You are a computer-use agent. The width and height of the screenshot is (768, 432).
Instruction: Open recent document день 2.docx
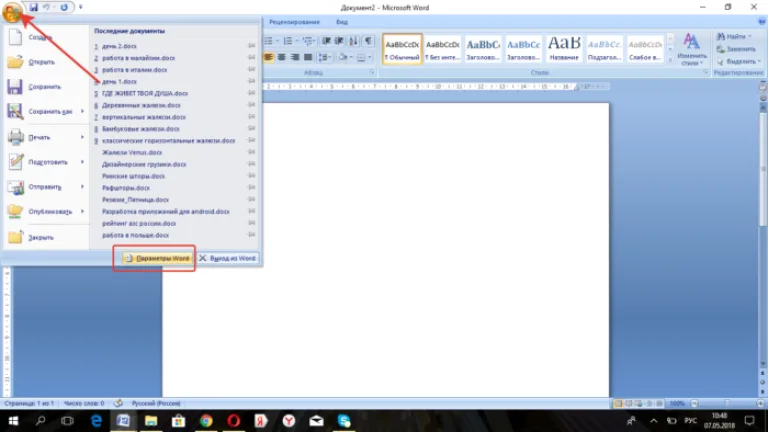pos(120,46)
